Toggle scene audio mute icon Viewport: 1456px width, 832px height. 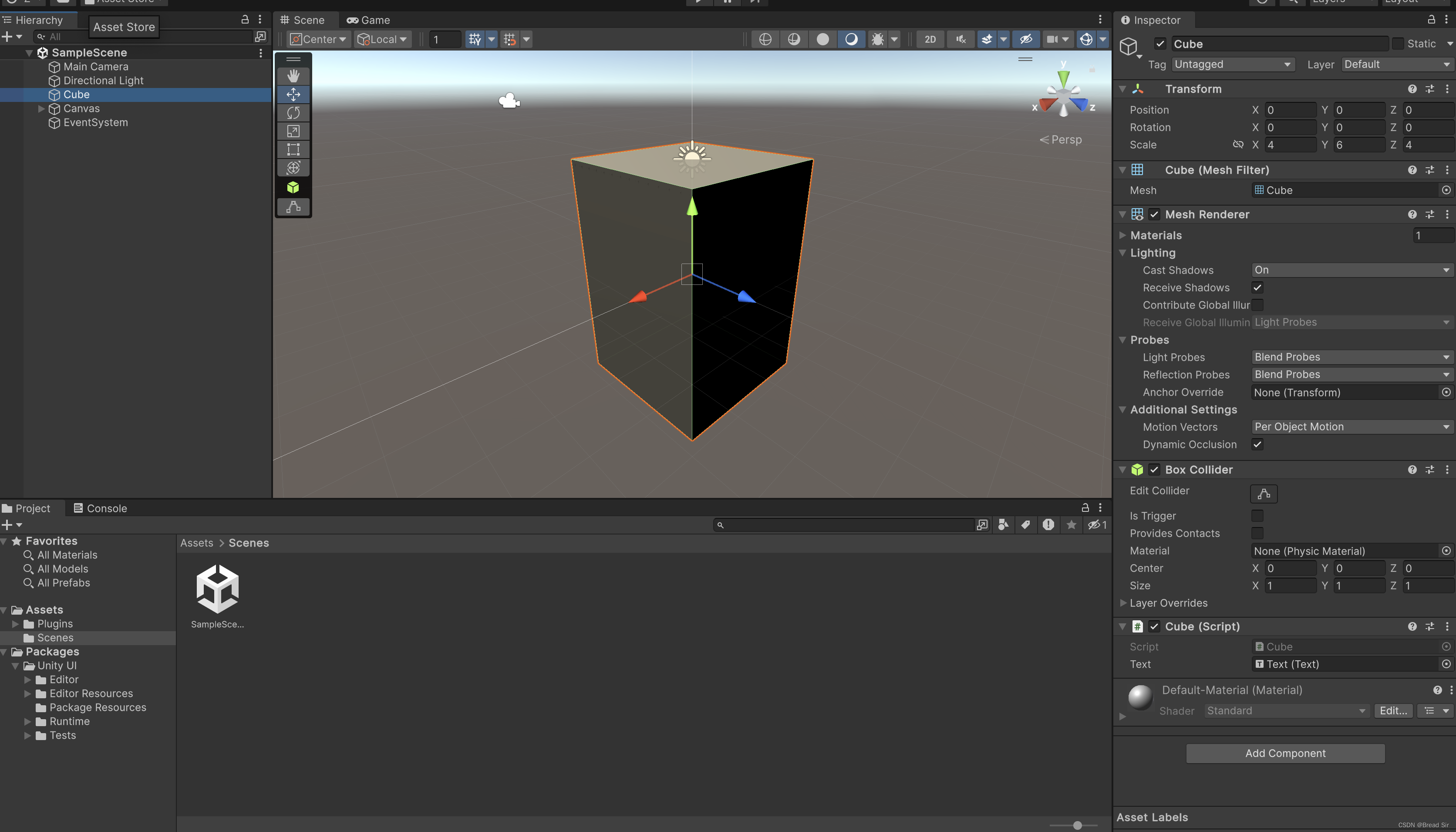[x=961, y=39]
